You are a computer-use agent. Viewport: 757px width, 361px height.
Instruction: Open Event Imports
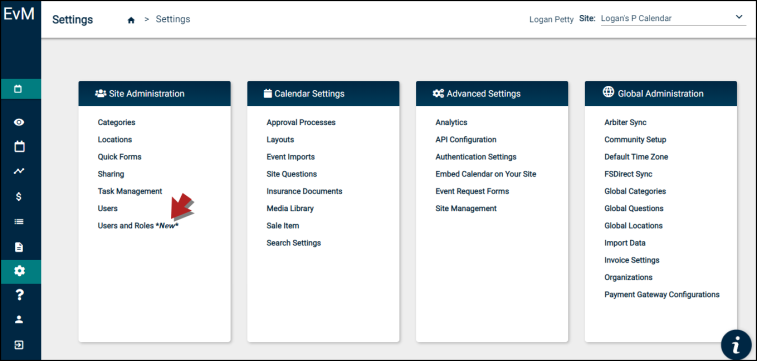pos(291,157)
